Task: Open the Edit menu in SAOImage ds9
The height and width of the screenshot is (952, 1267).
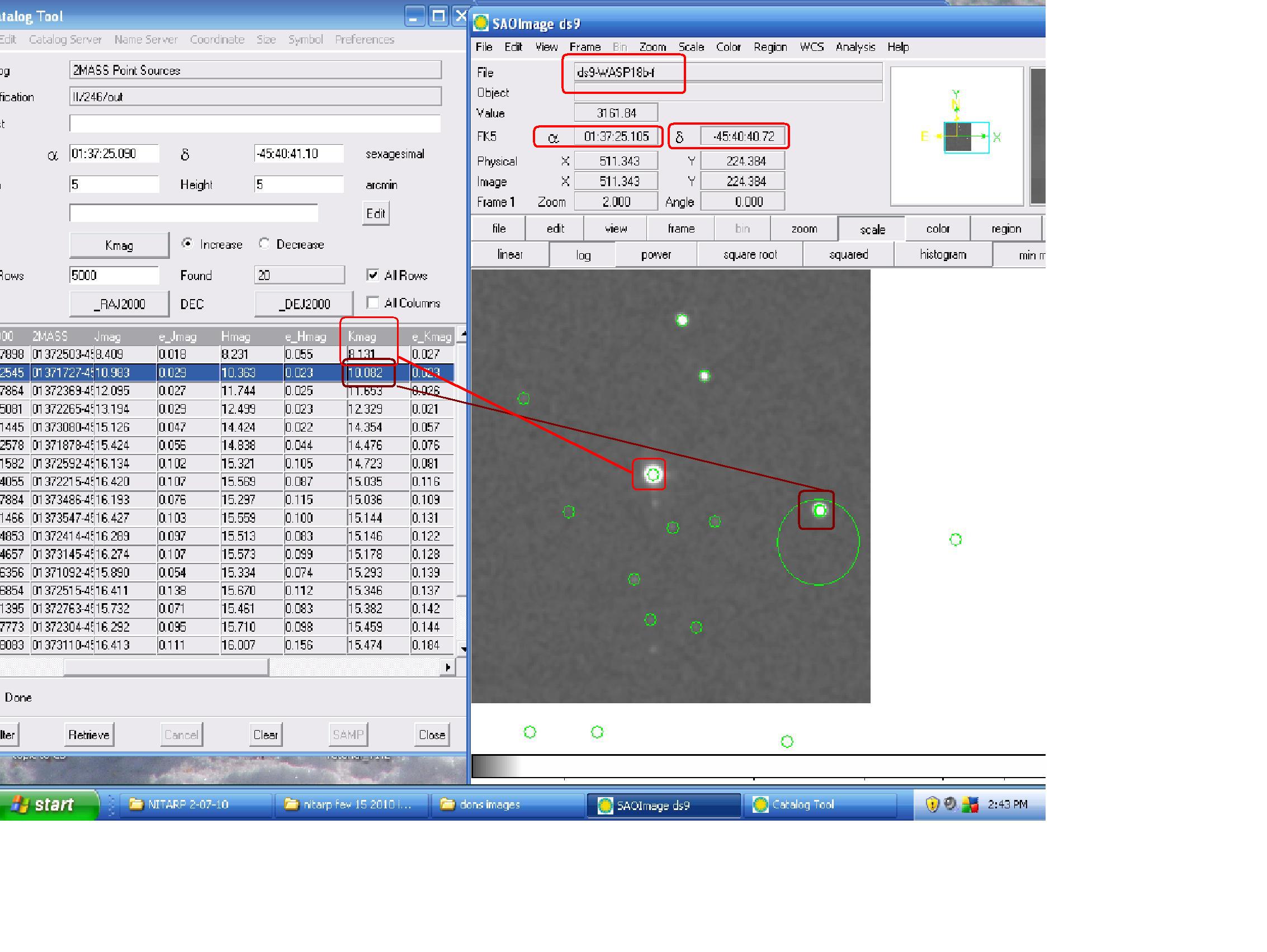Action: point(513,47)
